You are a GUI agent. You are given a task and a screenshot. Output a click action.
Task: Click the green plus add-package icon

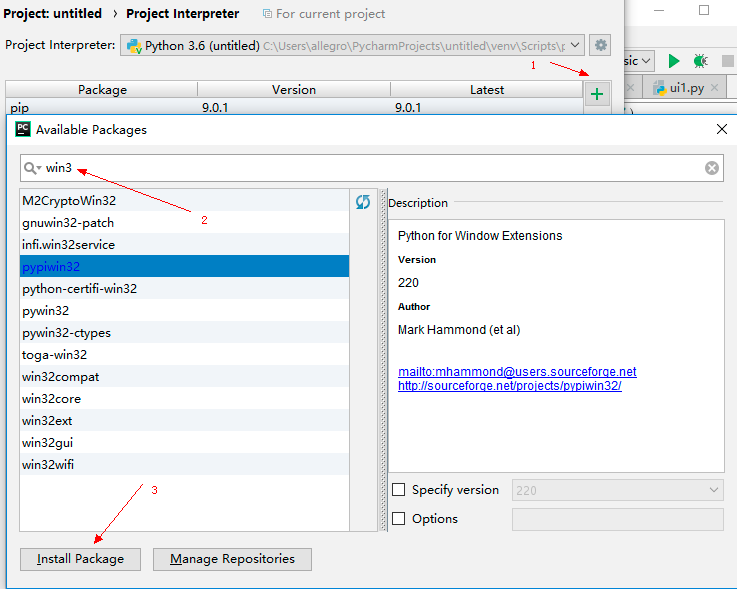tap(597, 94)
